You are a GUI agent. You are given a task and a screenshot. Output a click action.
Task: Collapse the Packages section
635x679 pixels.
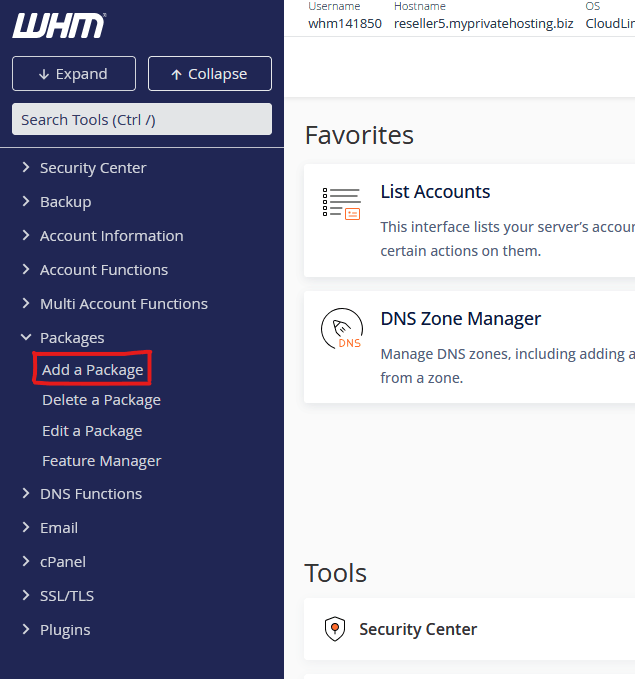pyautogui.click(x=71, y=338)
